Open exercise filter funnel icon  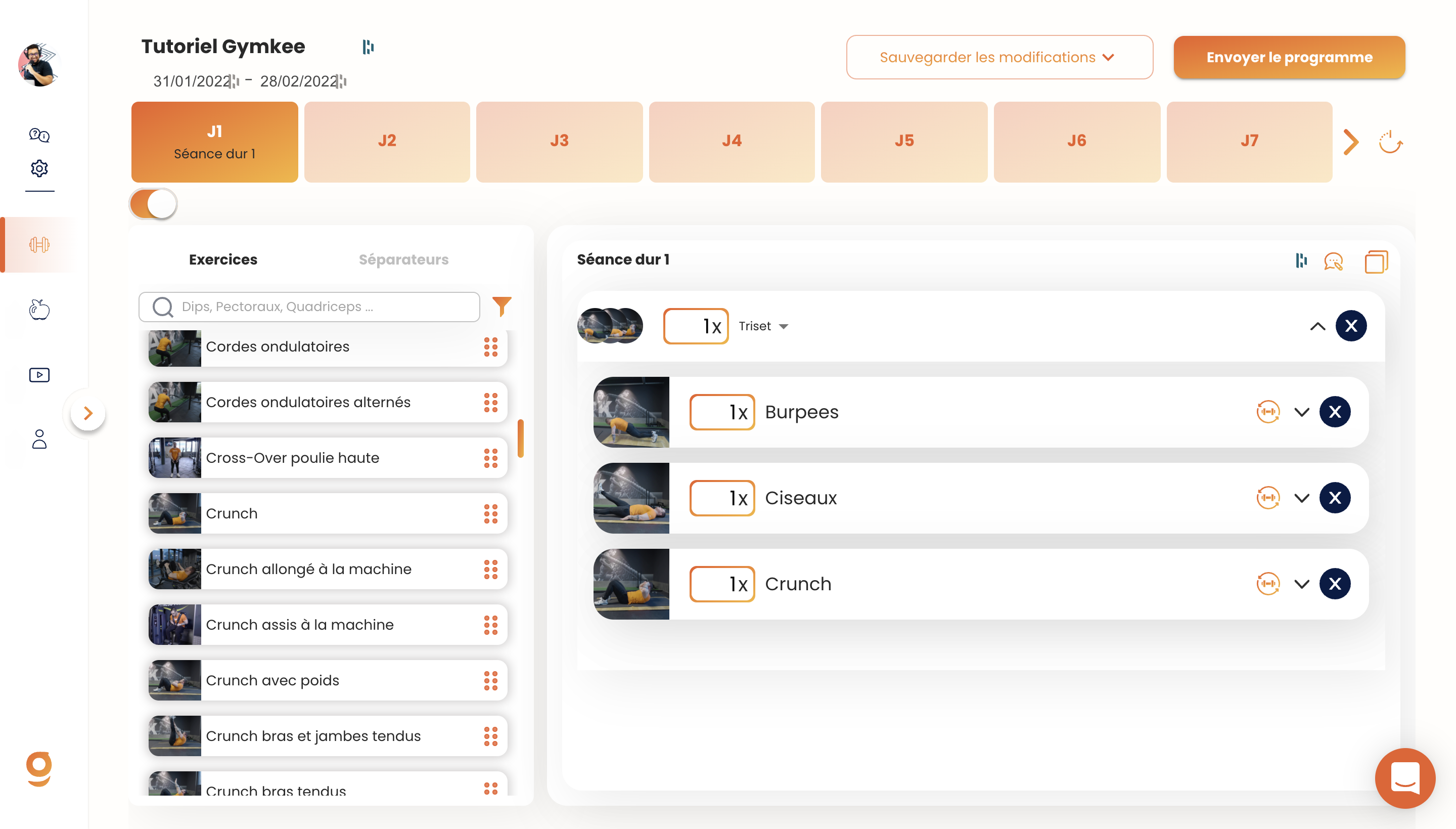pyautogui.click(x=502, y=307)
